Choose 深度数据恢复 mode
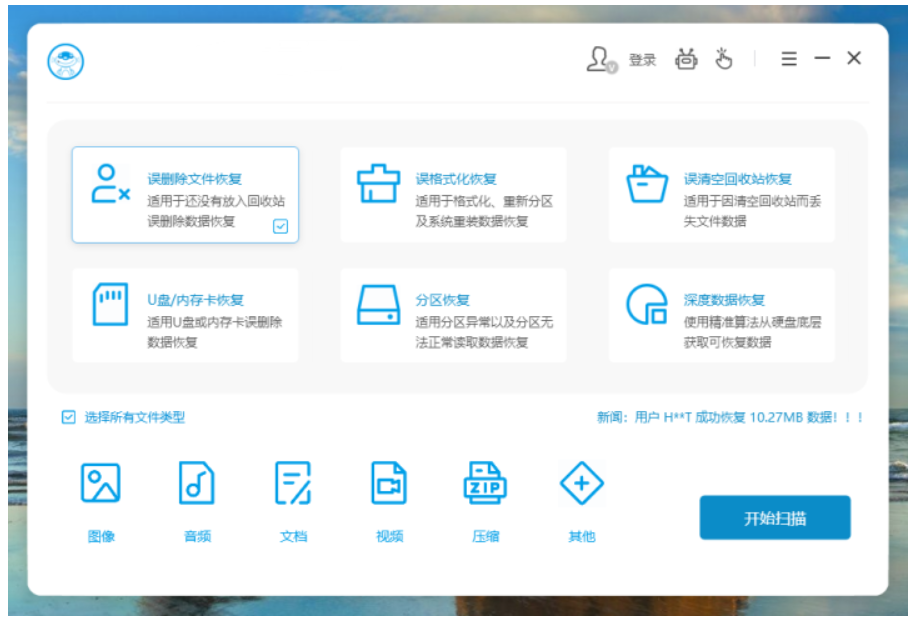This screenshot has width=912, height=619. [x=721, y=315]
